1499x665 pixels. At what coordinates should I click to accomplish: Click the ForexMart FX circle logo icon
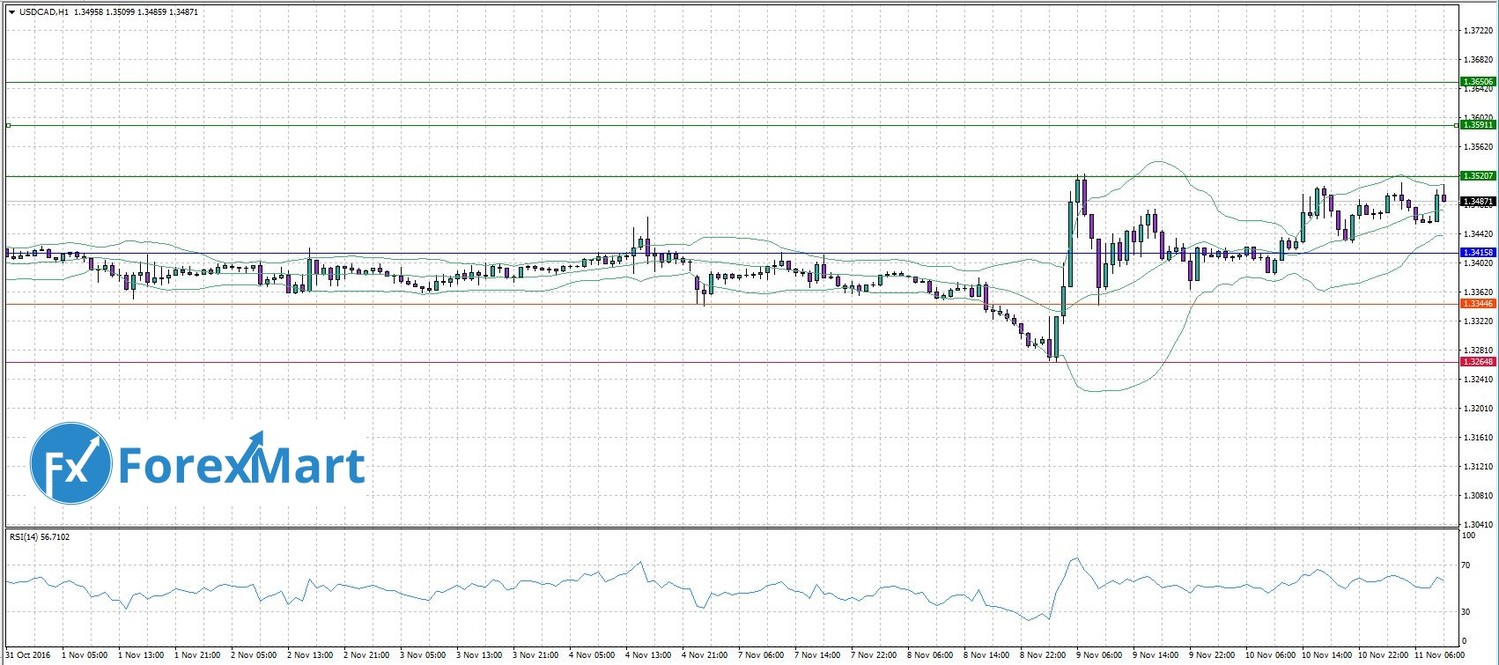click(70, 463)
